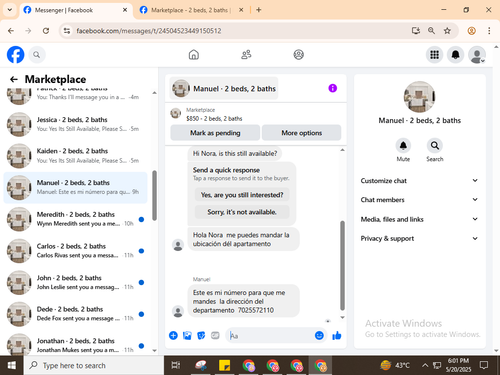This screenshot has height=375, width=500.
Task: Open a new browser tab
Action: click(x=259, y=10)
